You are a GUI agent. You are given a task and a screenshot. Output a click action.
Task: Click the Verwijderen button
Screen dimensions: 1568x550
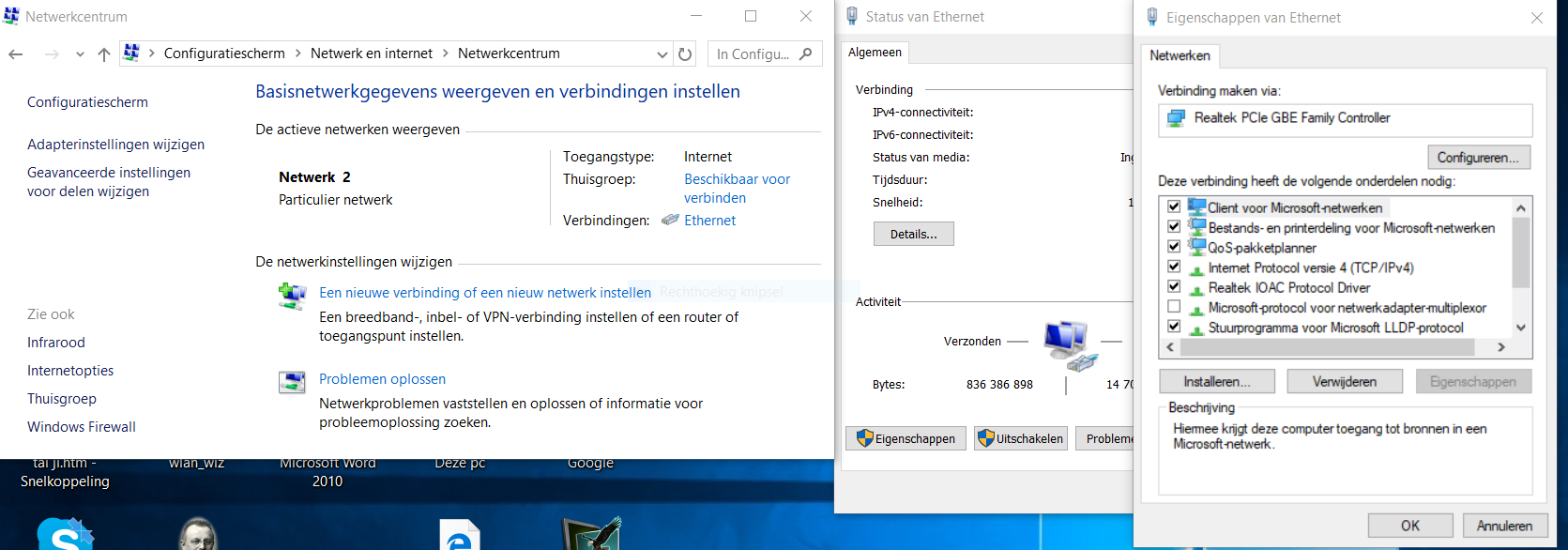1345,381
